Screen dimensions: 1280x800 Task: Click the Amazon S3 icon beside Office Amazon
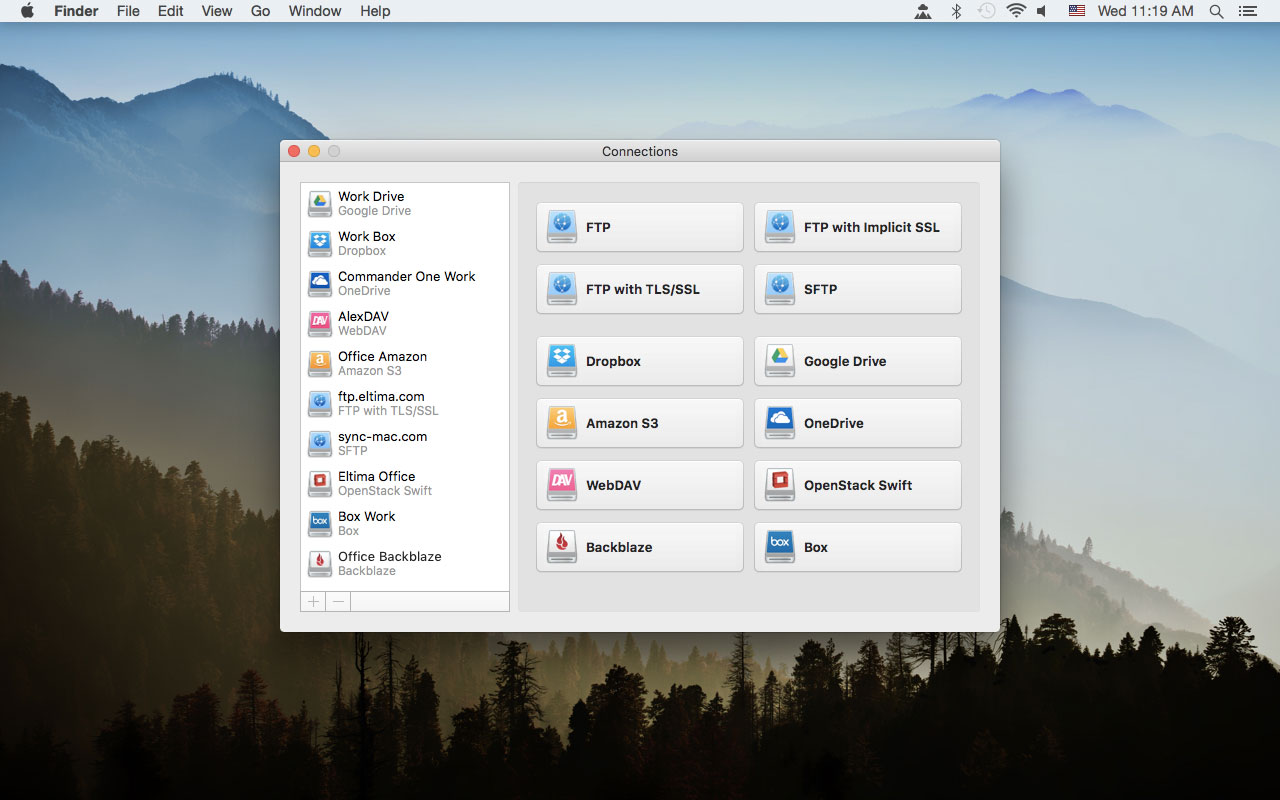[320, 363]
